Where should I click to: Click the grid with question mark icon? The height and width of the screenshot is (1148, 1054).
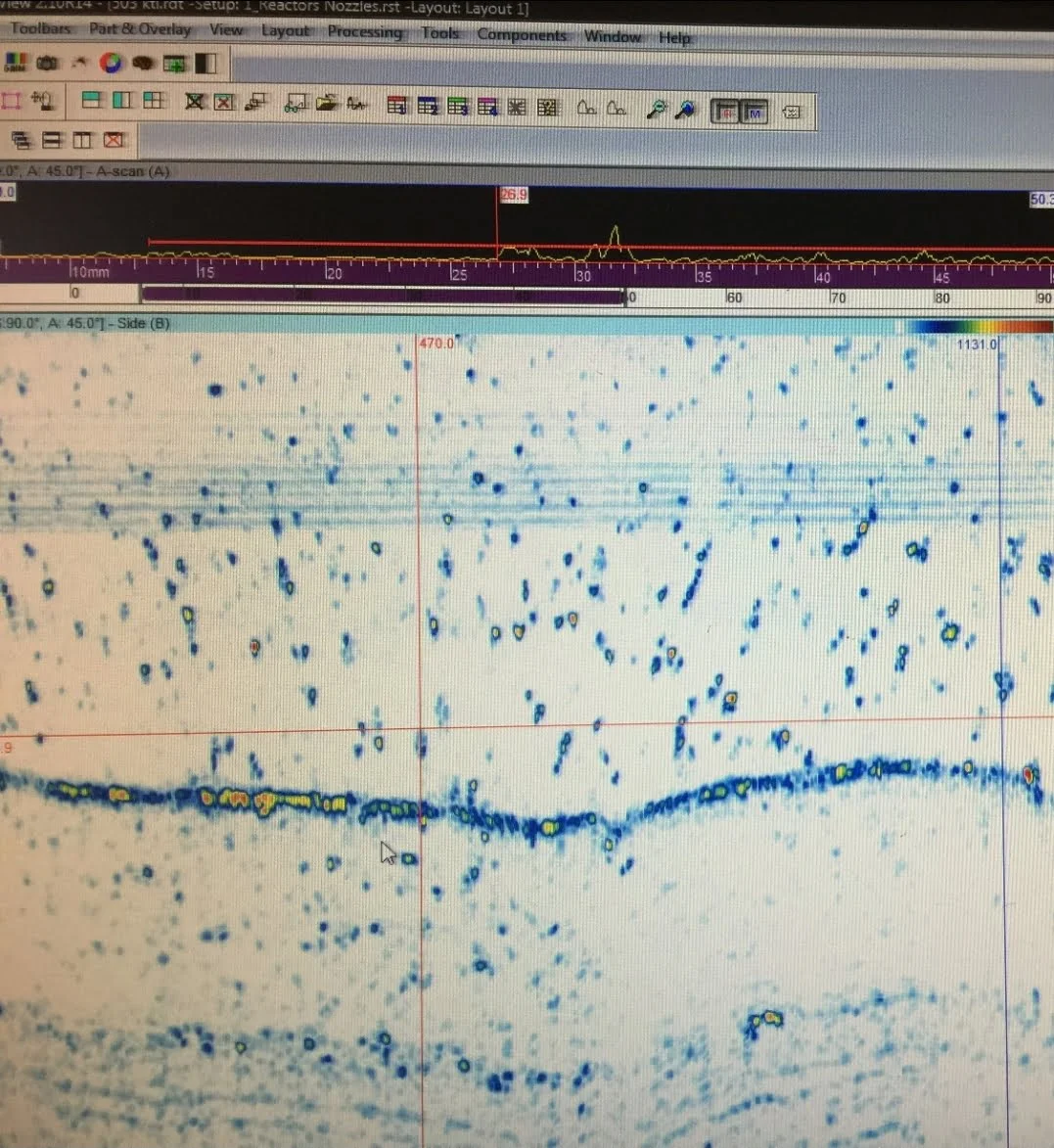pos(547,109)
